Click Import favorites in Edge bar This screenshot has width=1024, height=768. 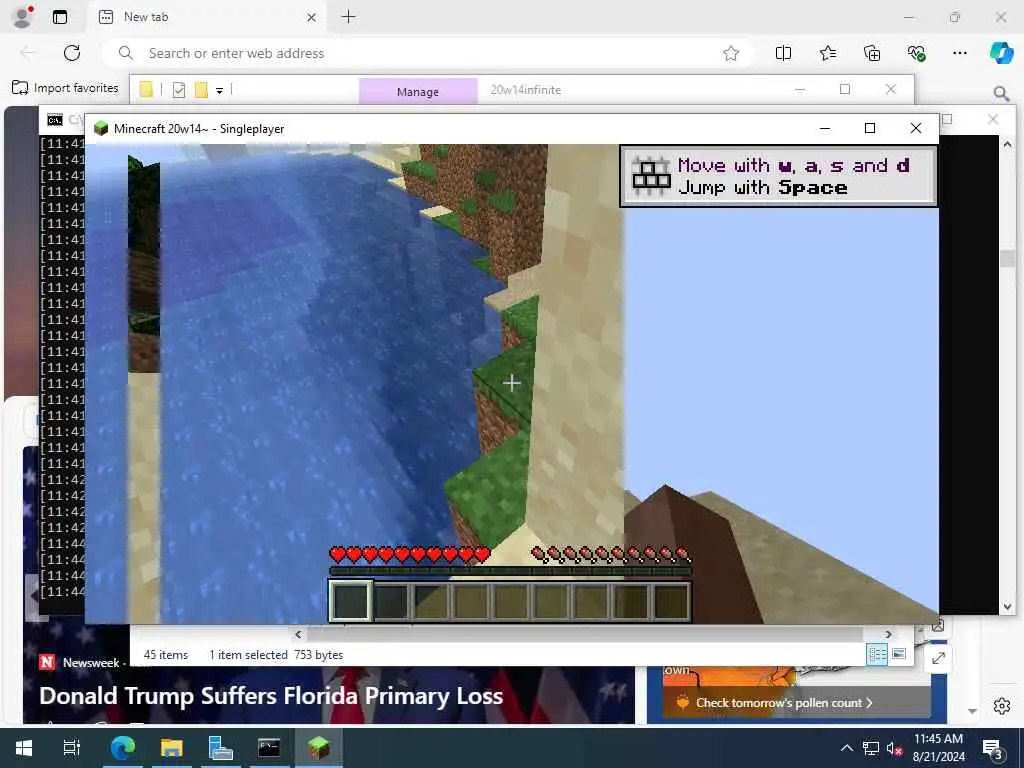coord(65,88)
